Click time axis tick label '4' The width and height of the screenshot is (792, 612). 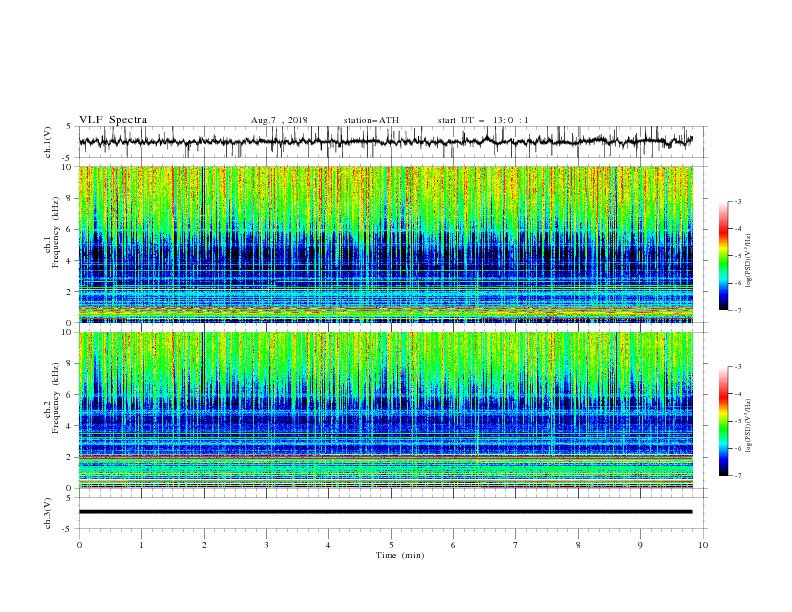point(328,545)
